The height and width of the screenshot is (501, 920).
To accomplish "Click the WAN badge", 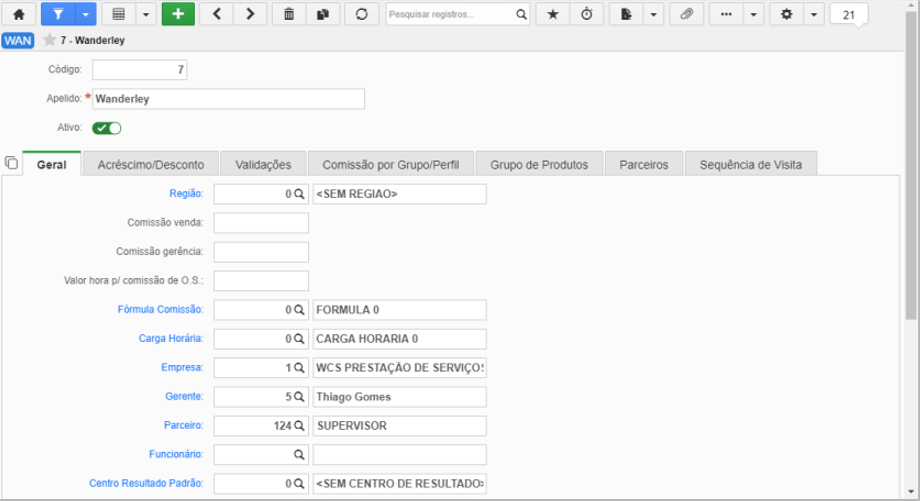I will [18, 40].
